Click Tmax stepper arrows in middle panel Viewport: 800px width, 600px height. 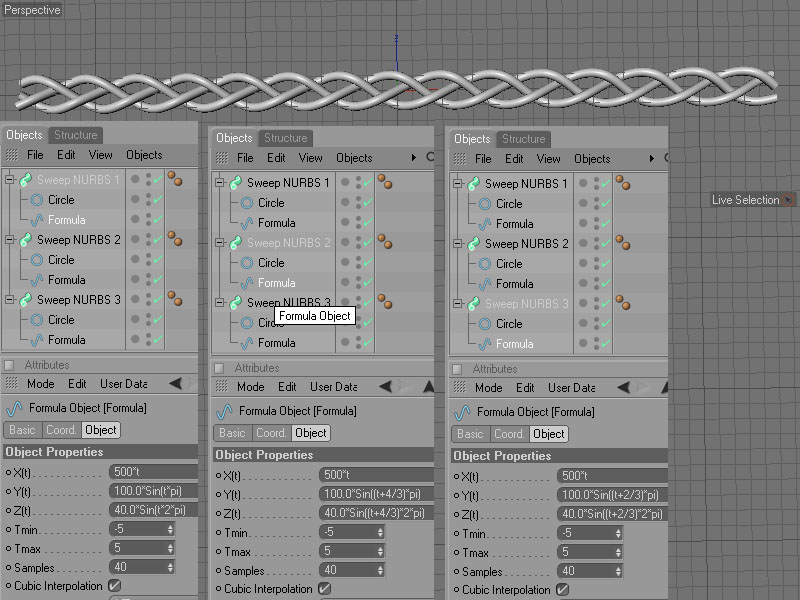380,551
